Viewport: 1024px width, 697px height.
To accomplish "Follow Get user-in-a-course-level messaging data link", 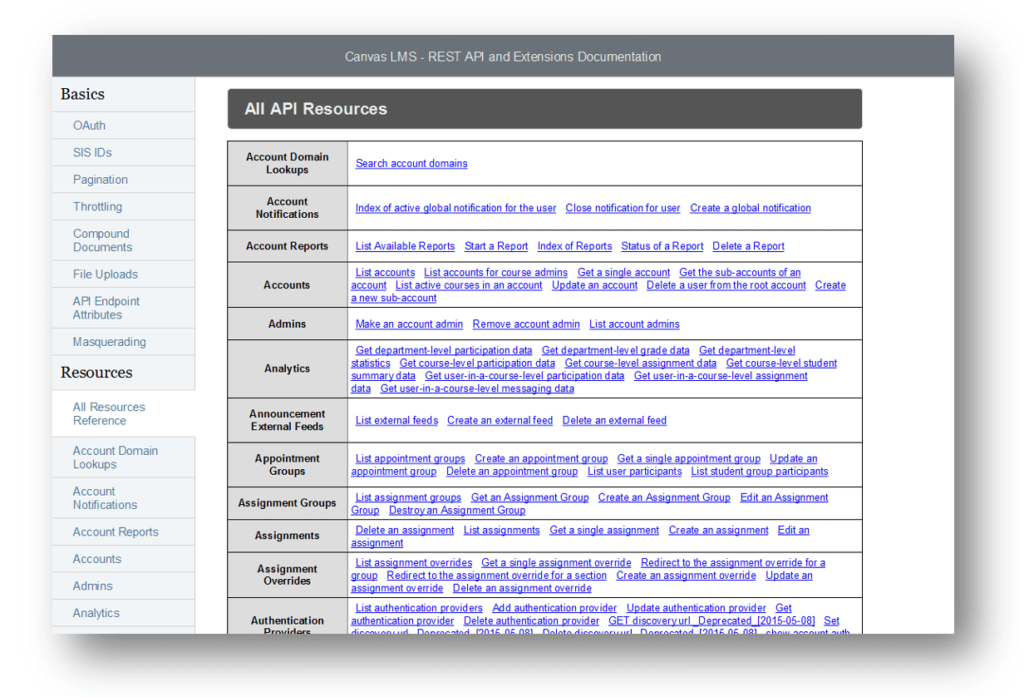I will pos(477,389).
